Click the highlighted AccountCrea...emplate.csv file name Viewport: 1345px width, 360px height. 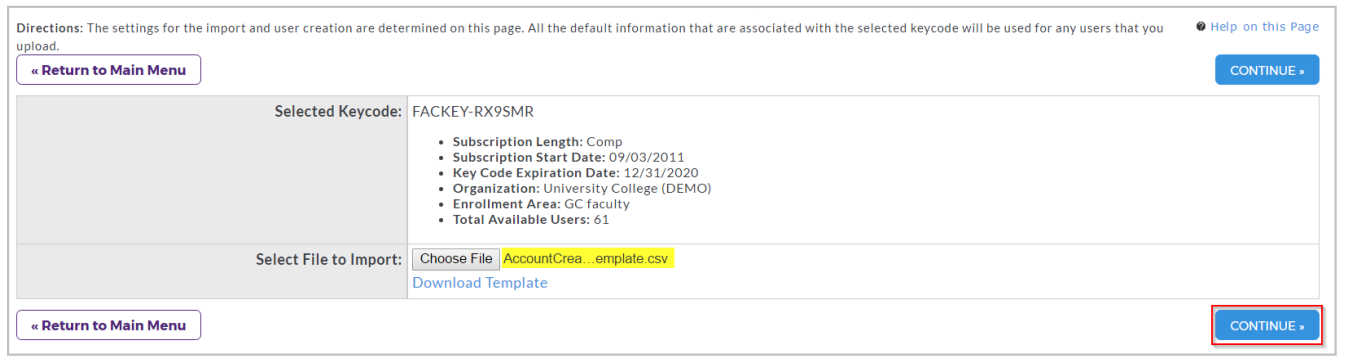point(587,259)
